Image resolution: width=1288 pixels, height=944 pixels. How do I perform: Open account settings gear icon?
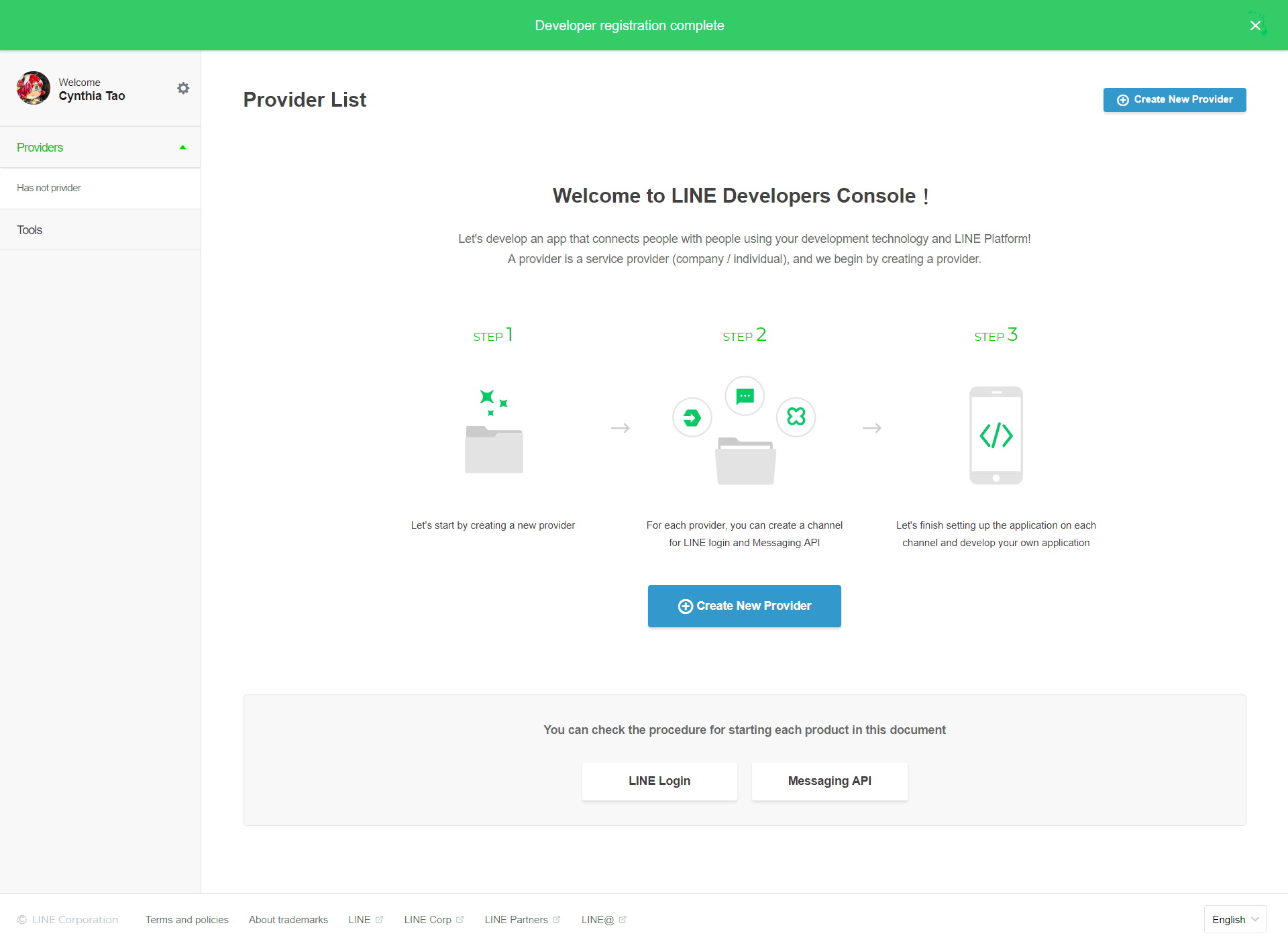point(183,88)
